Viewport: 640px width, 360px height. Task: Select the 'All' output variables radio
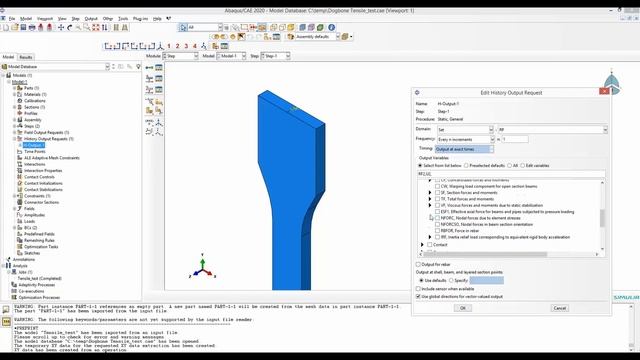tap(509, 166)
